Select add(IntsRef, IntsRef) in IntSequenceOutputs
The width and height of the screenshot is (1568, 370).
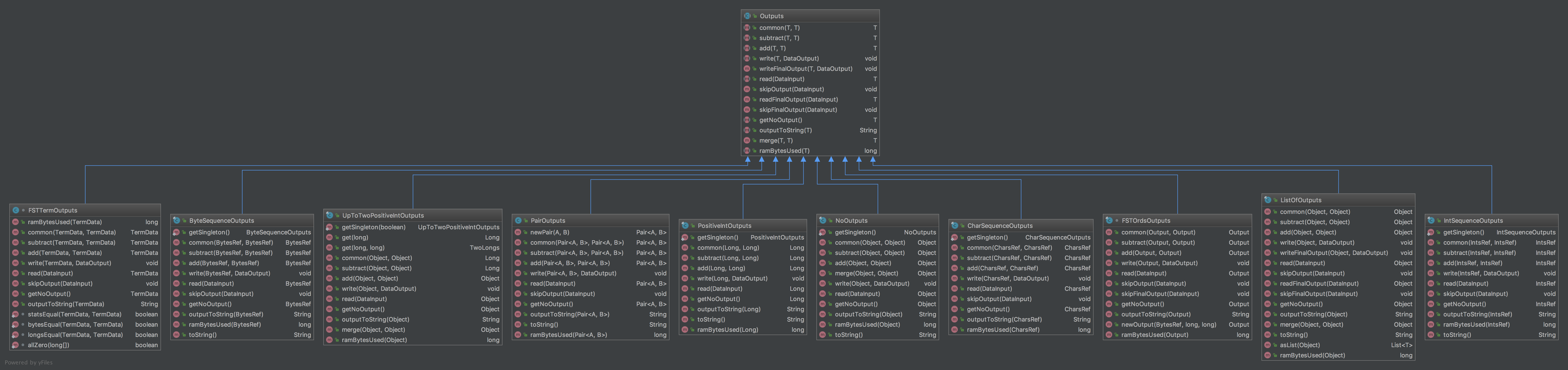1473,263
